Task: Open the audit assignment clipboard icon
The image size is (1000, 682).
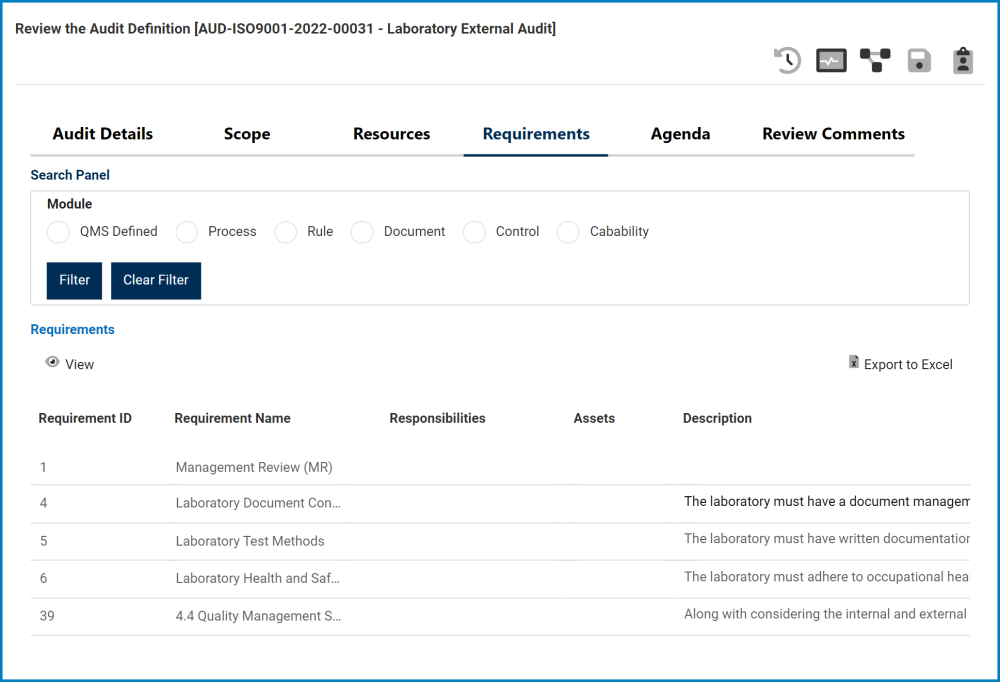Action: coord(962,60)
